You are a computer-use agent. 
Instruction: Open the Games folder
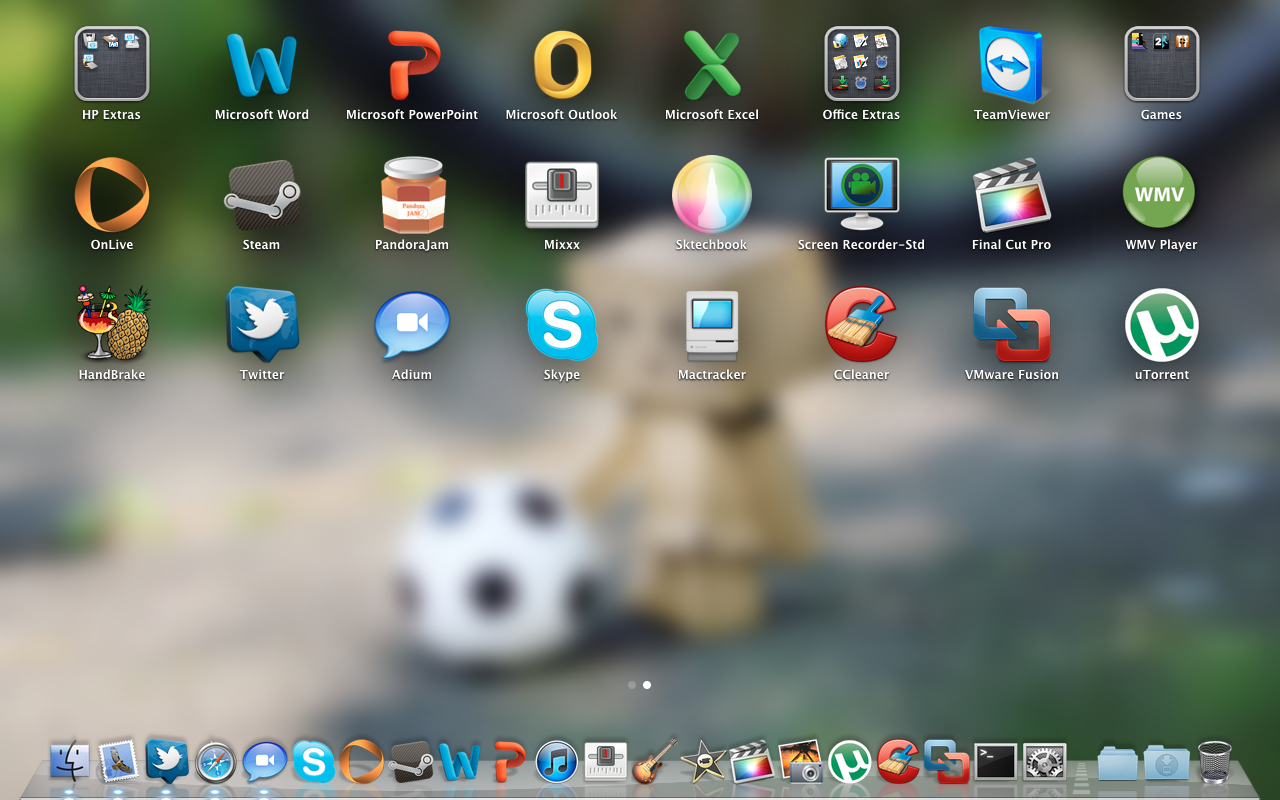1162,64
